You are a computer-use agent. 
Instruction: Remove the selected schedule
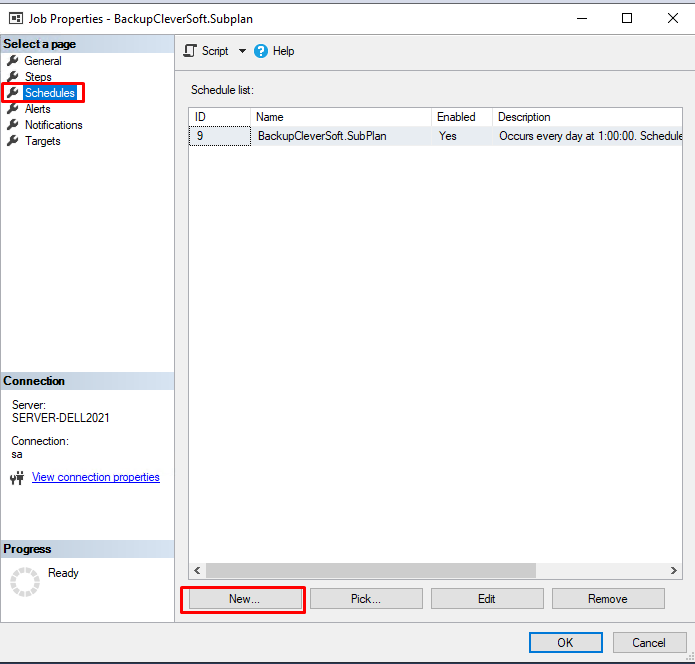tap(608, 599)
